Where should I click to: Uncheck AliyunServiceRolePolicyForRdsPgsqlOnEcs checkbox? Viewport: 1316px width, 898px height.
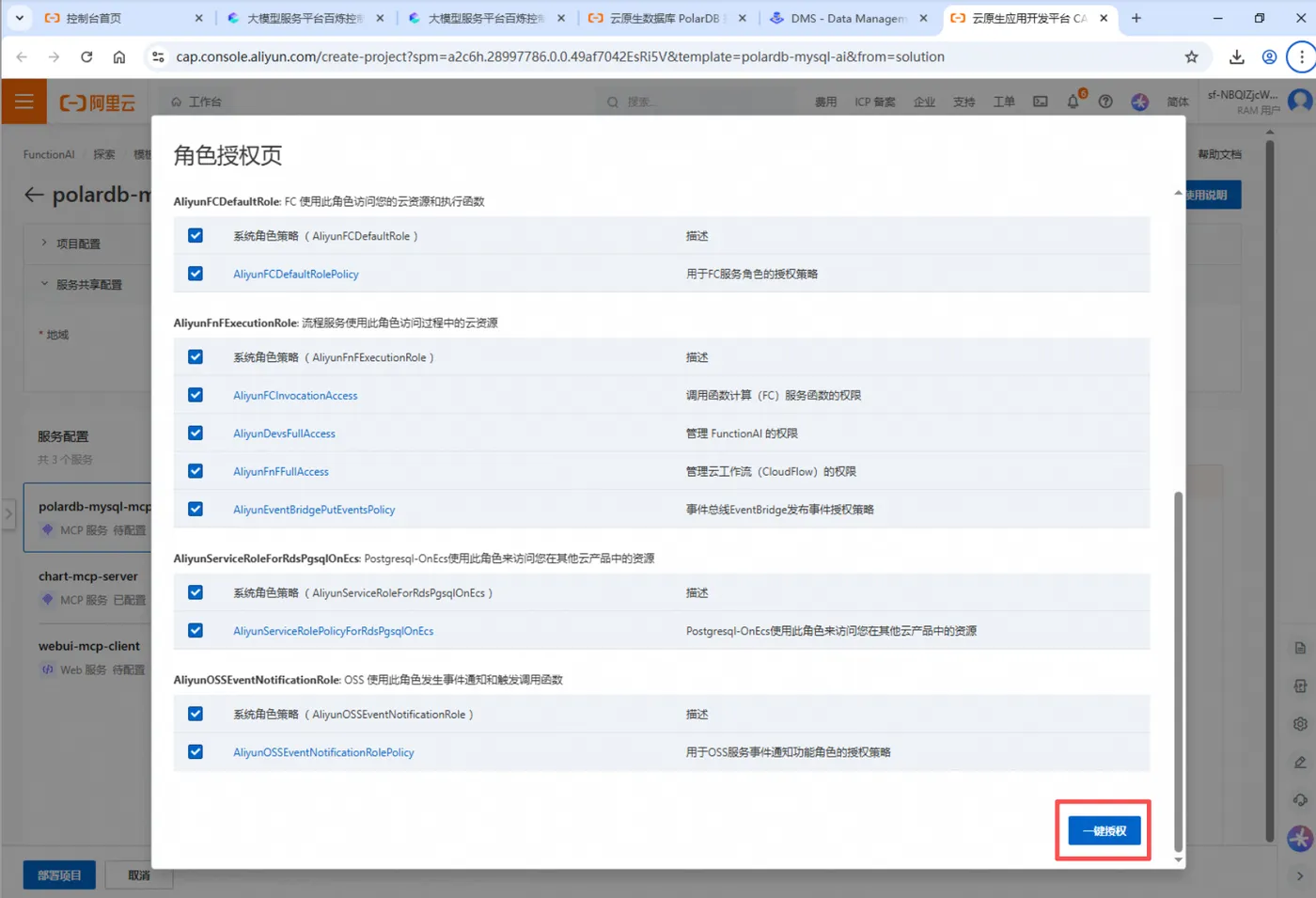[195, 631]
